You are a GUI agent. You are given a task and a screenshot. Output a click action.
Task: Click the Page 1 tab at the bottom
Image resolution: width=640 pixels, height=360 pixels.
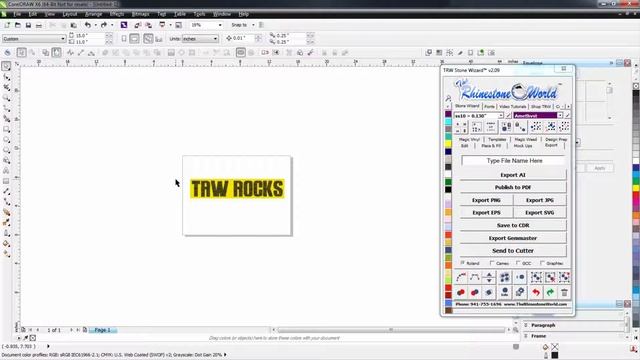click(102, 330)
